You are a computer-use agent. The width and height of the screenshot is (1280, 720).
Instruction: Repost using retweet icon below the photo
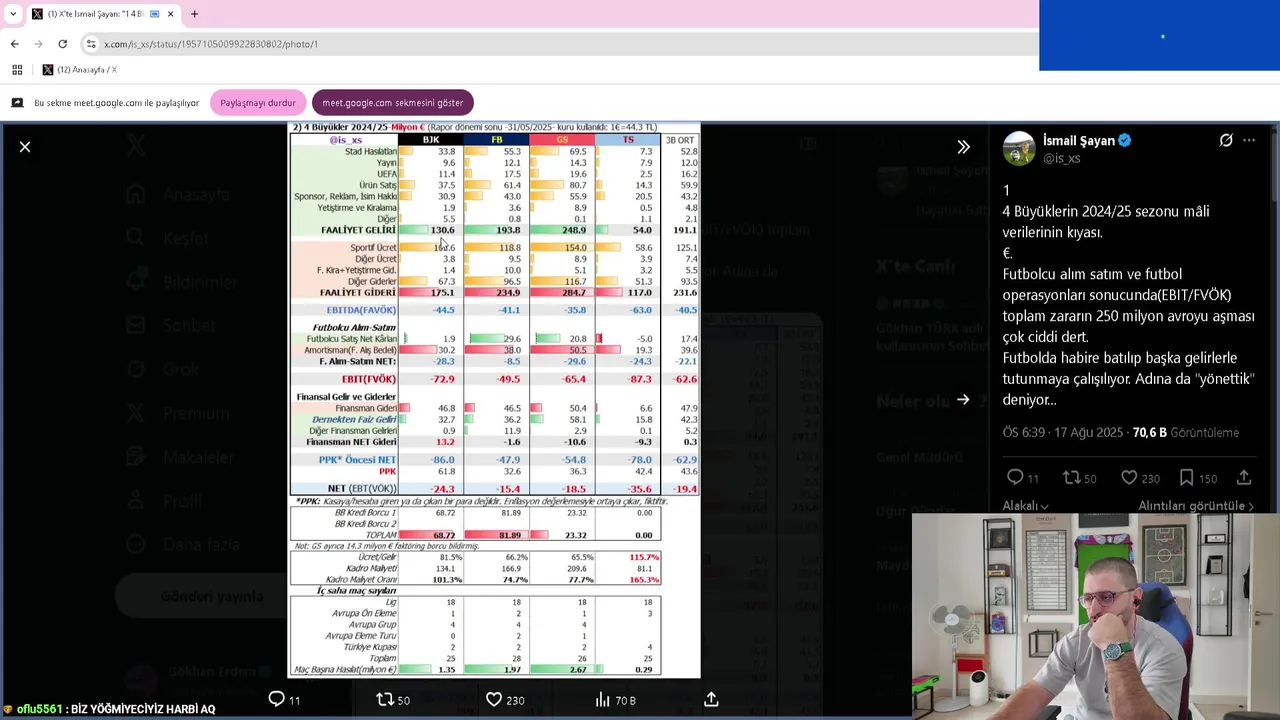384,700
